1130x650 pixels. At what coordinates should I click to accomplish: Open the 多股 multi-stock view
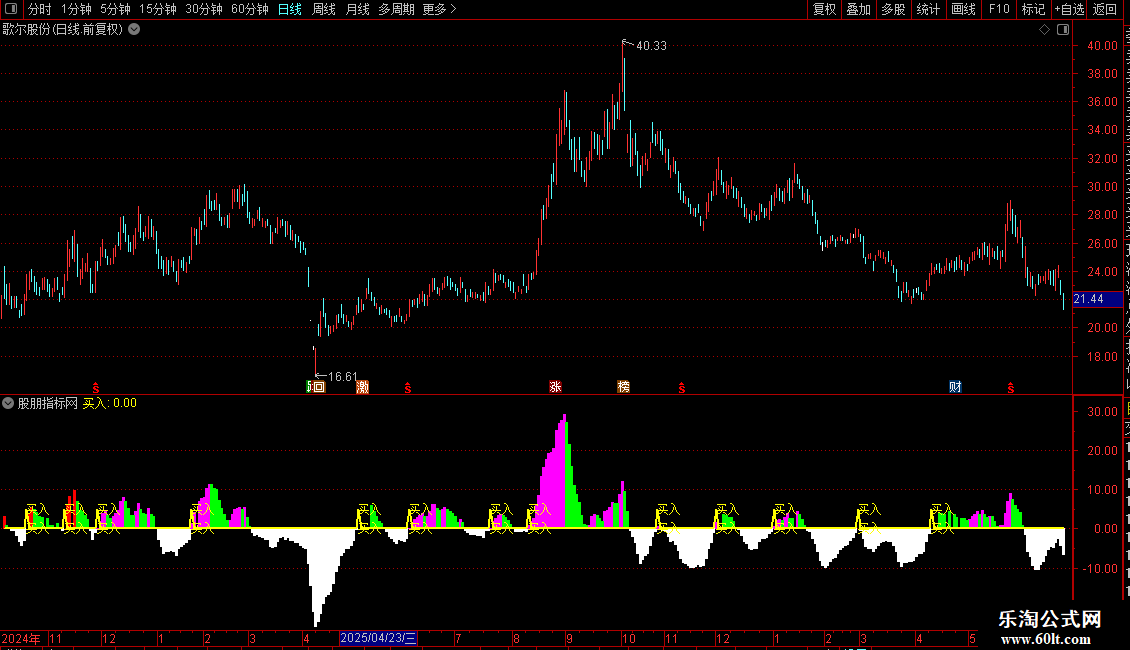point(894,9)
